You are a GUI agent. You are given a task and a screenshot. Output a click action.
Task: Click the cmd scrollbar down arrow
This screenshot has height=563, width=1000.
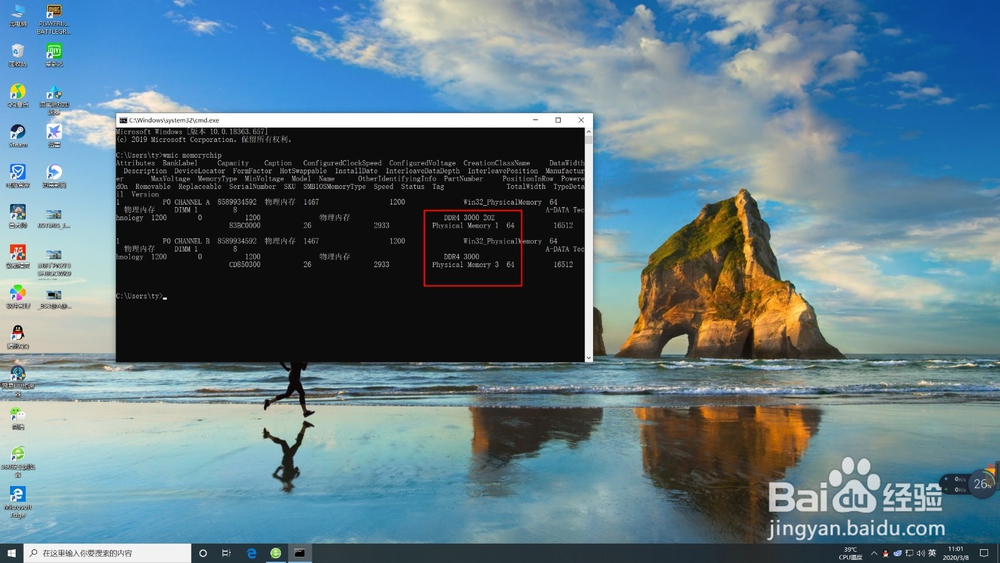(589, 358)
